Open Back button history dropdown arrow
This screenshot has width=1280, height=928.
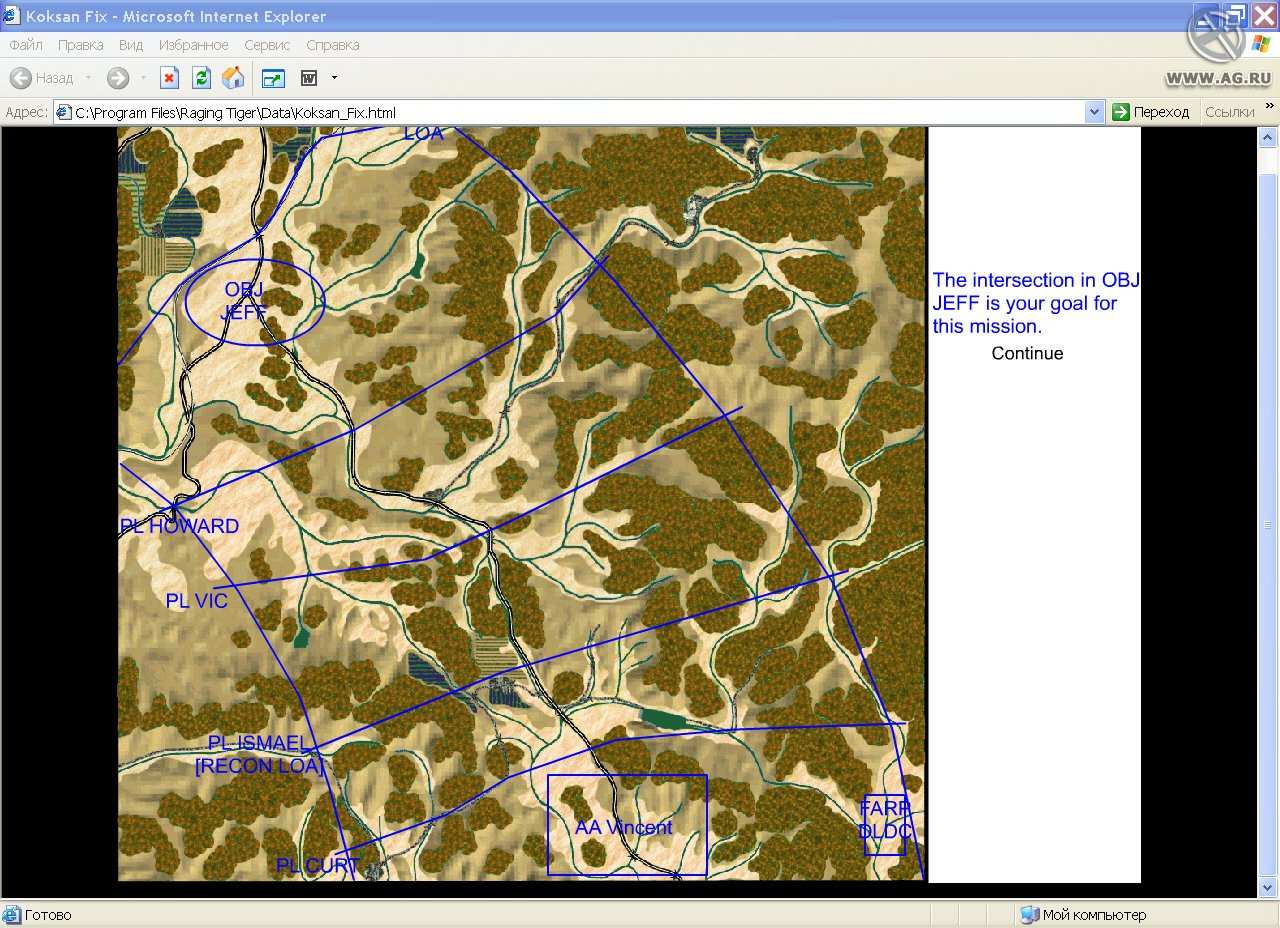click(88, 78)
